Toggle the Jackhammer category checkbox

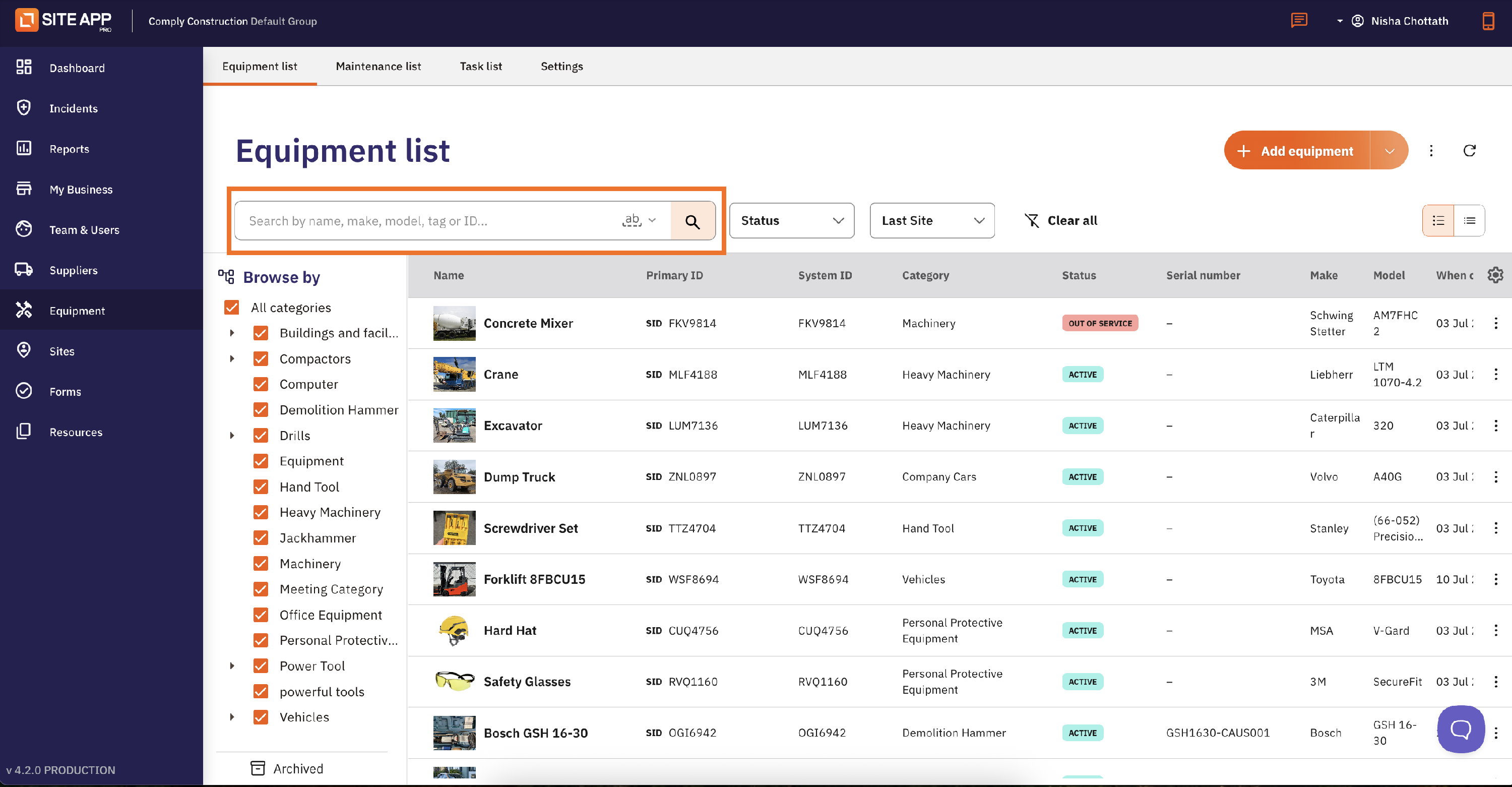coord(261,537)
